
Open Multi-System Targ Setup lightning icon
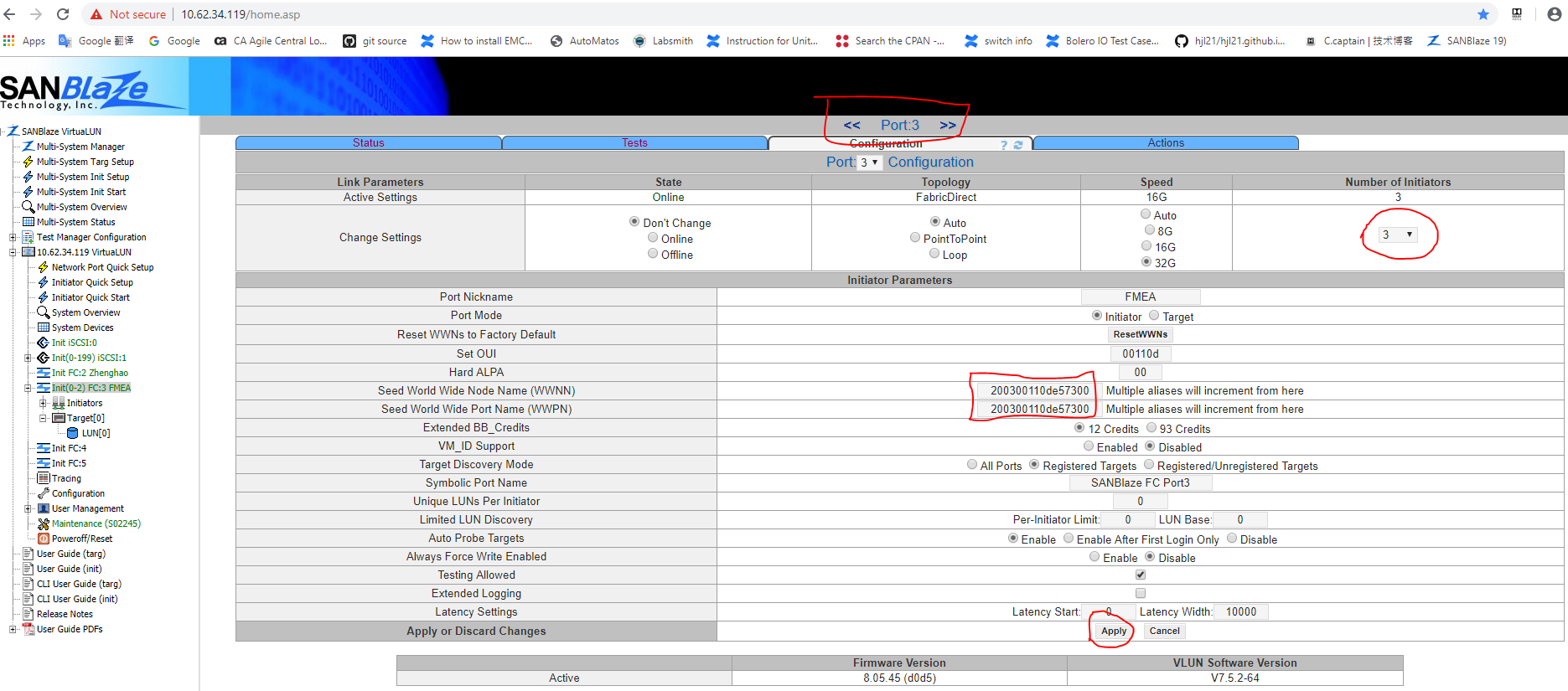[28, 162]
